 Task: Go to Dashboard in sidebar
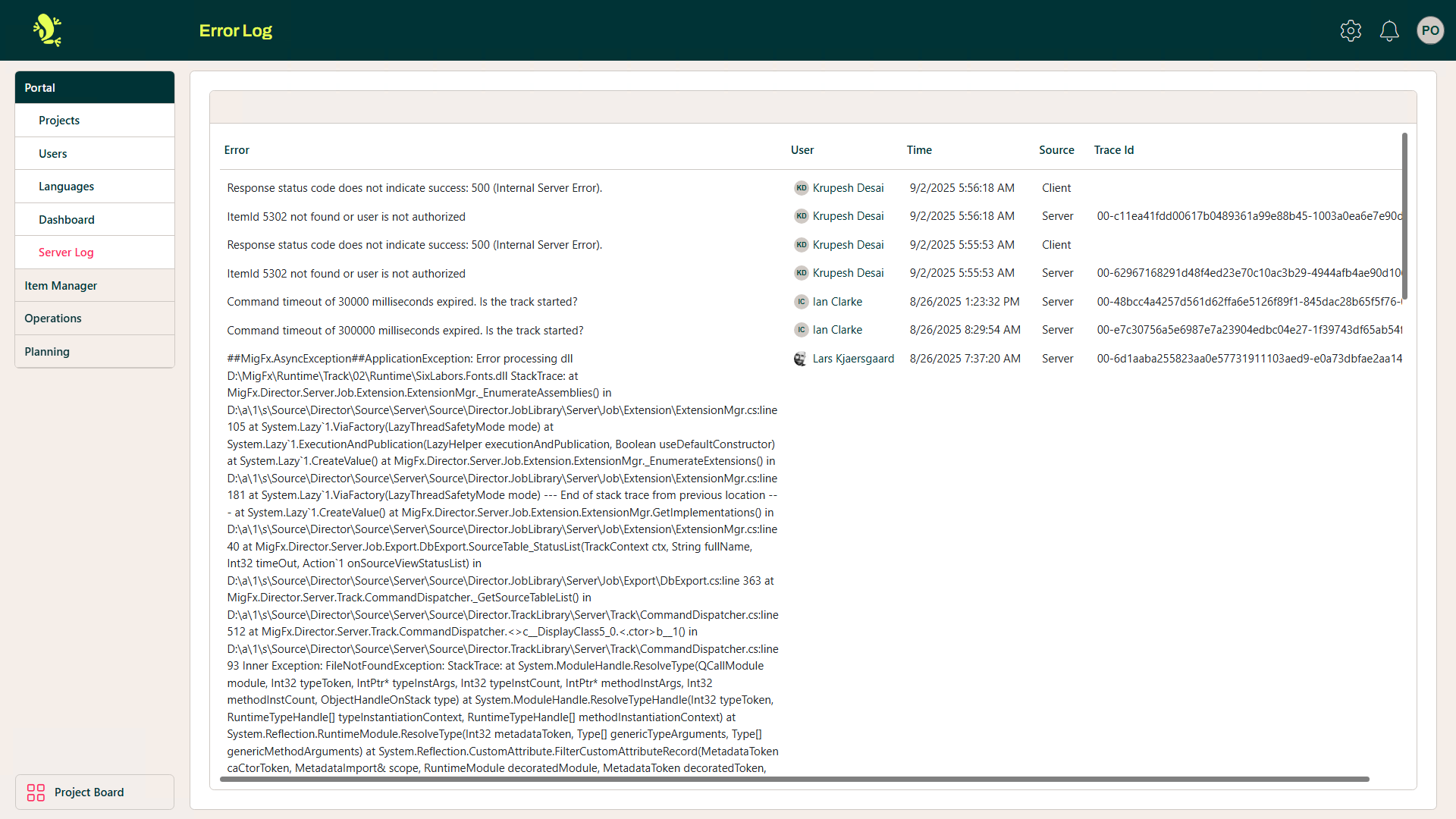click(x=67, y=220)
